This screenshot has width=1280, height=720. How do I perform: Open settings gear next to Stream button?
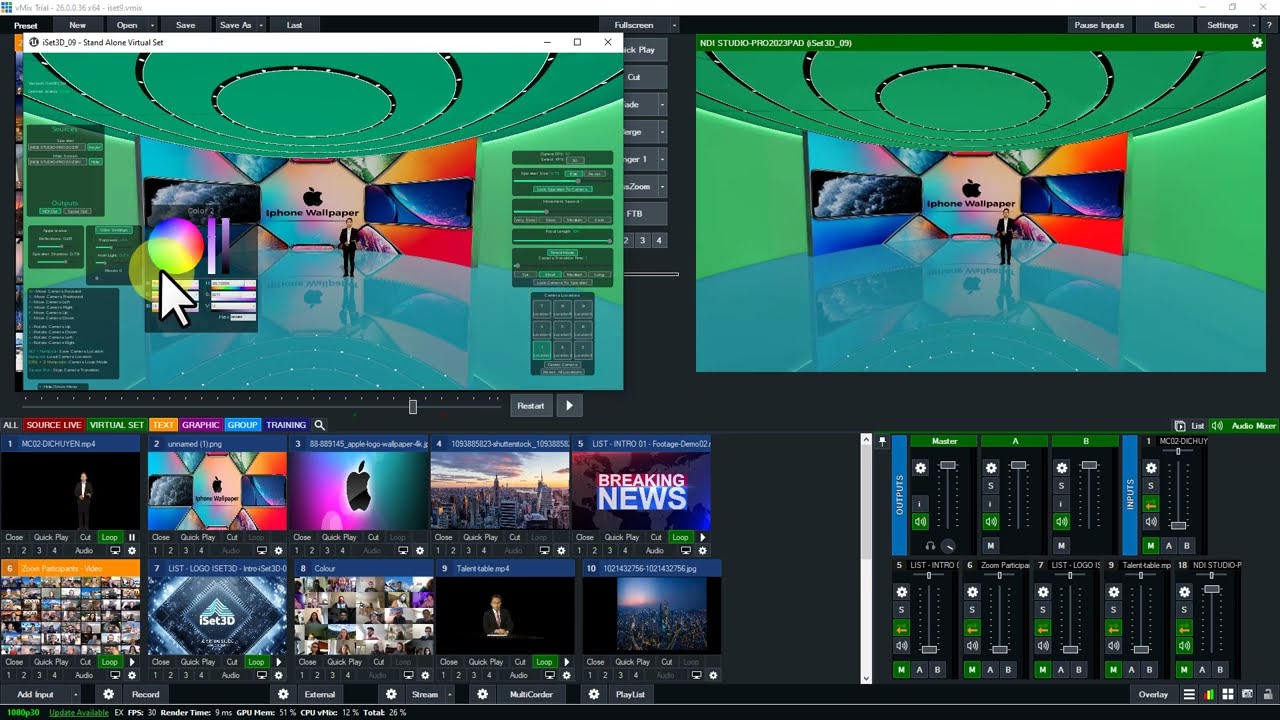[391, 694]
